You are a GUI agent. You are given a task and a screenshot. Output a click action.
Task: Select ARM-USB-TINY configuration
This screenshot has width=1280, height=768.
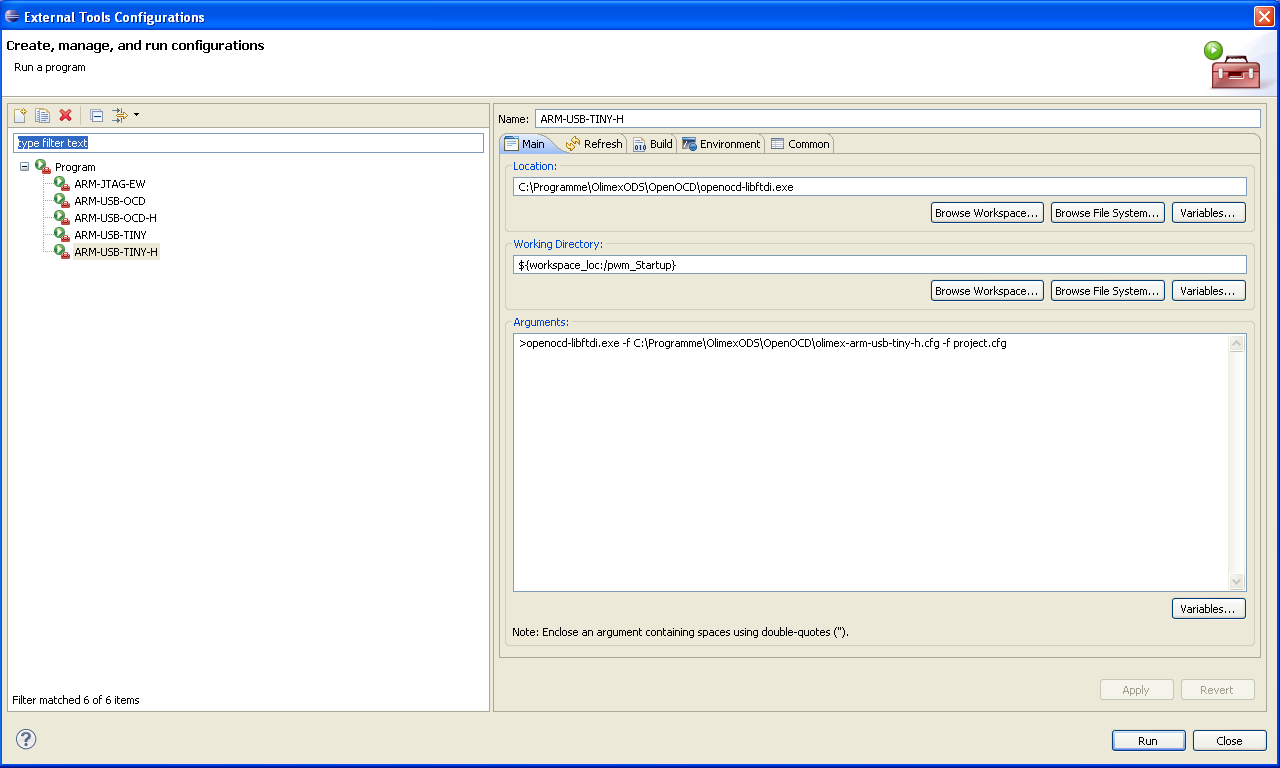point(110,235)
